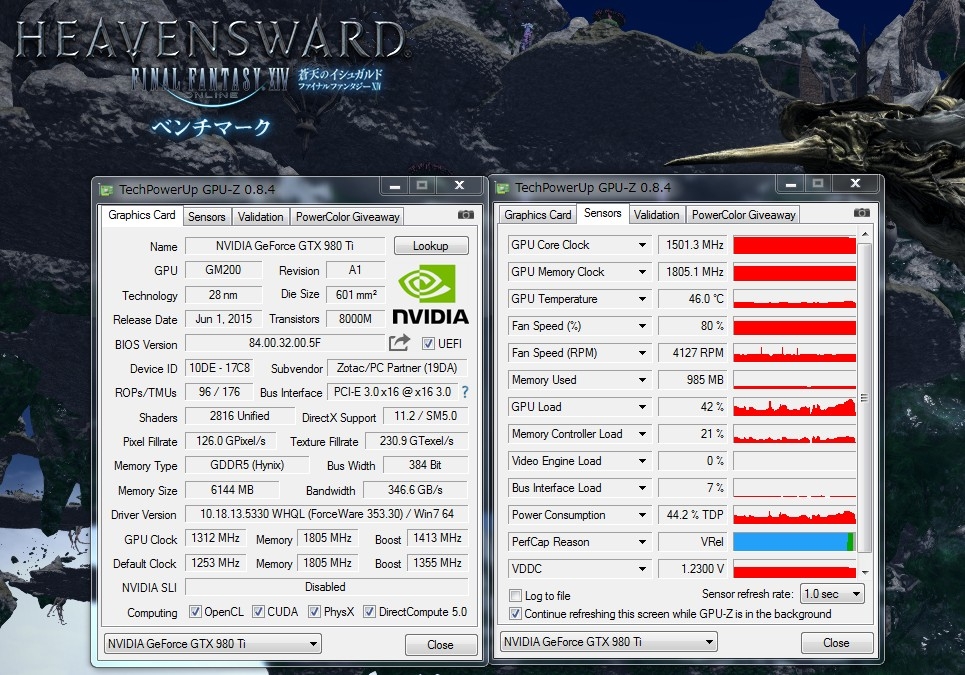Click scrollbar up arrow in Sensors list
Screen dimensions: 965x675
point(865,234)
